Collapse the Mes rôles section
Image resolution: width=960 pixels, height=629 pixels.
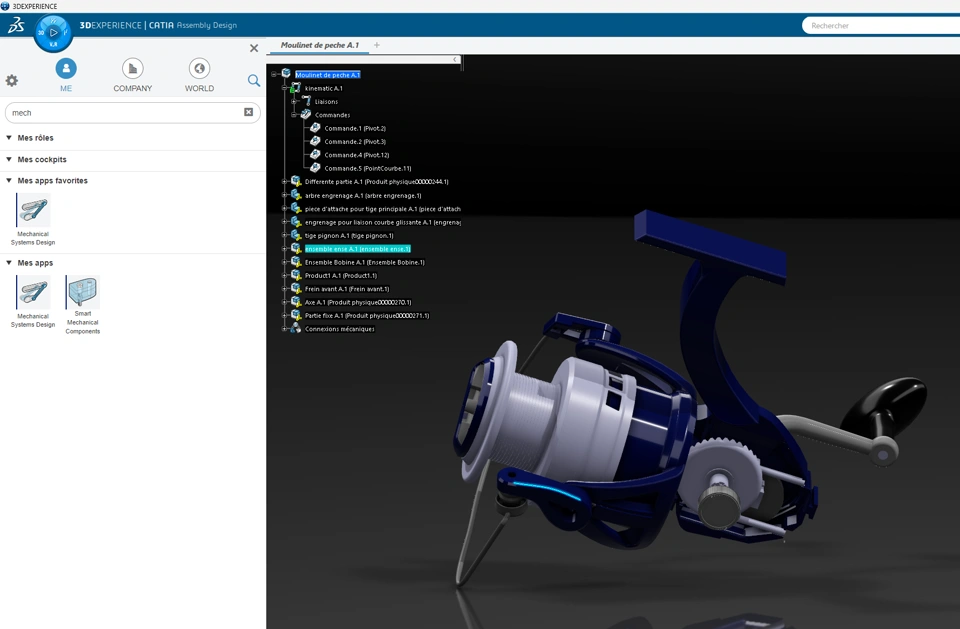tap(9, 138)
